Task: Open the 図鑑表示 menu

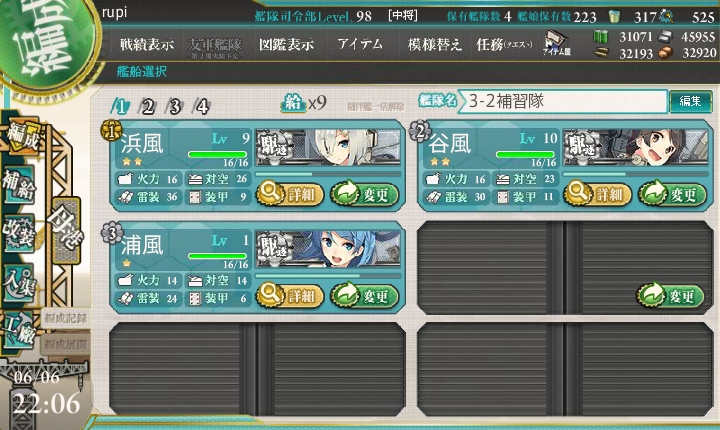Action: pyautogui.click(x=287, y=44)
